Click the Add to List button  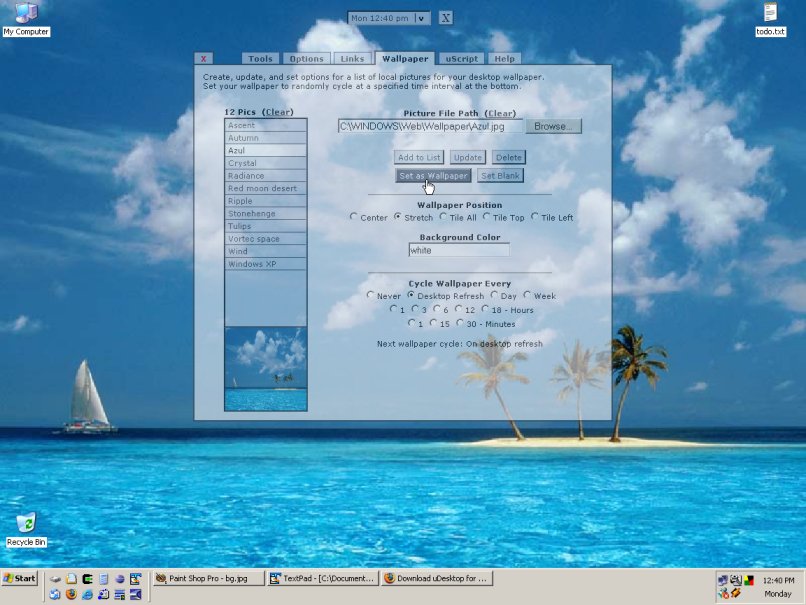(419, 157)
